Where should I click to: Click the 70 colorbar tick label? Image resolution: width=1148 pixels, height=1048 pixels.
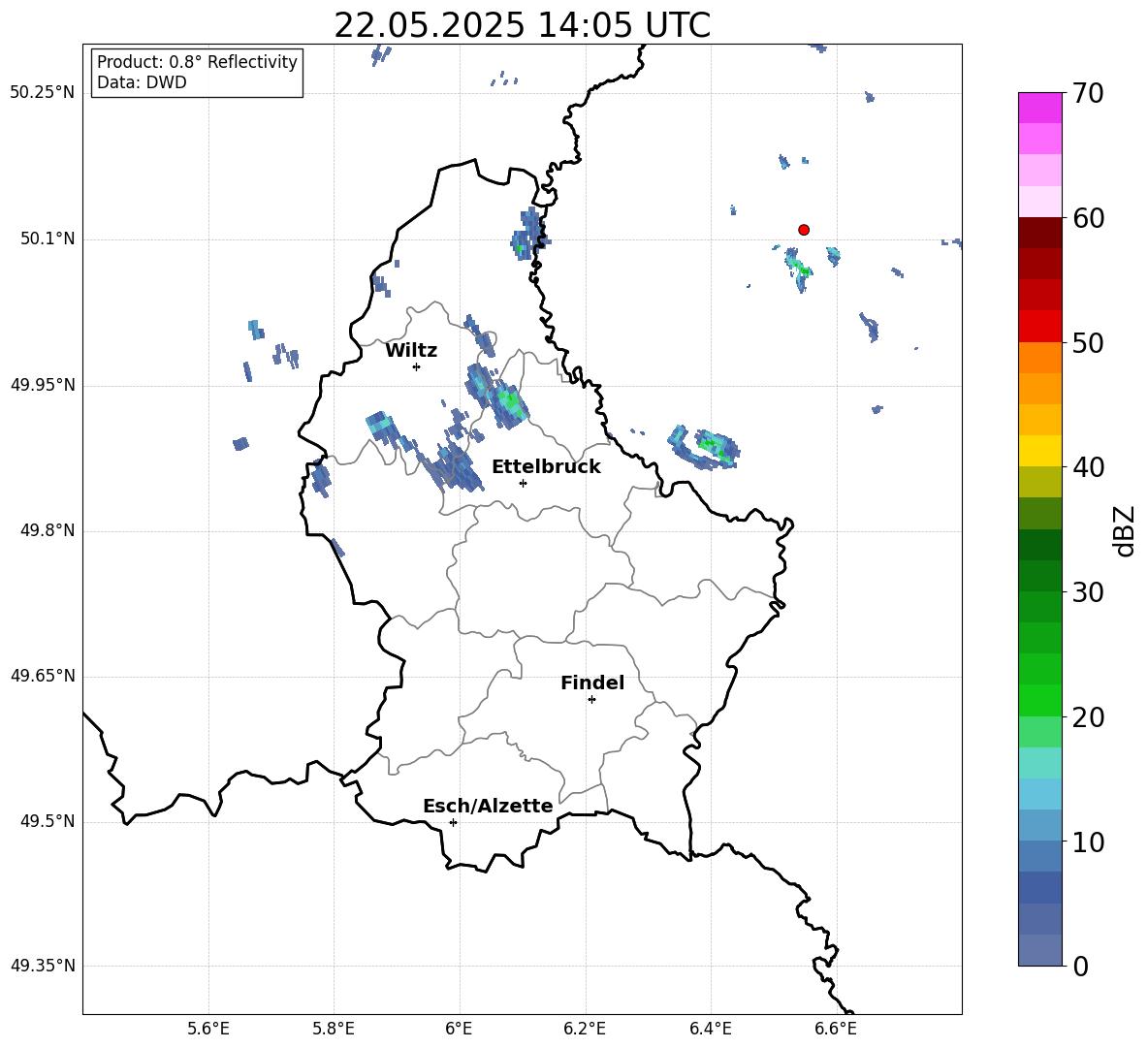[1088, 93]
